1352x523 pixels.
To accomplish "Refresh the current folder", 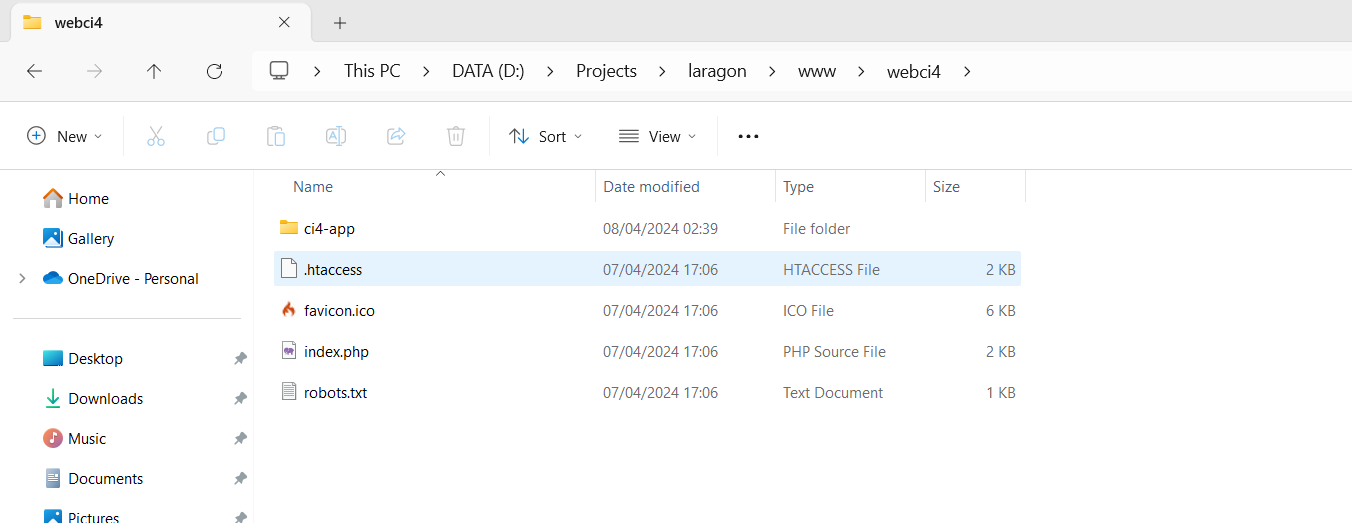I will pos(214,71).
